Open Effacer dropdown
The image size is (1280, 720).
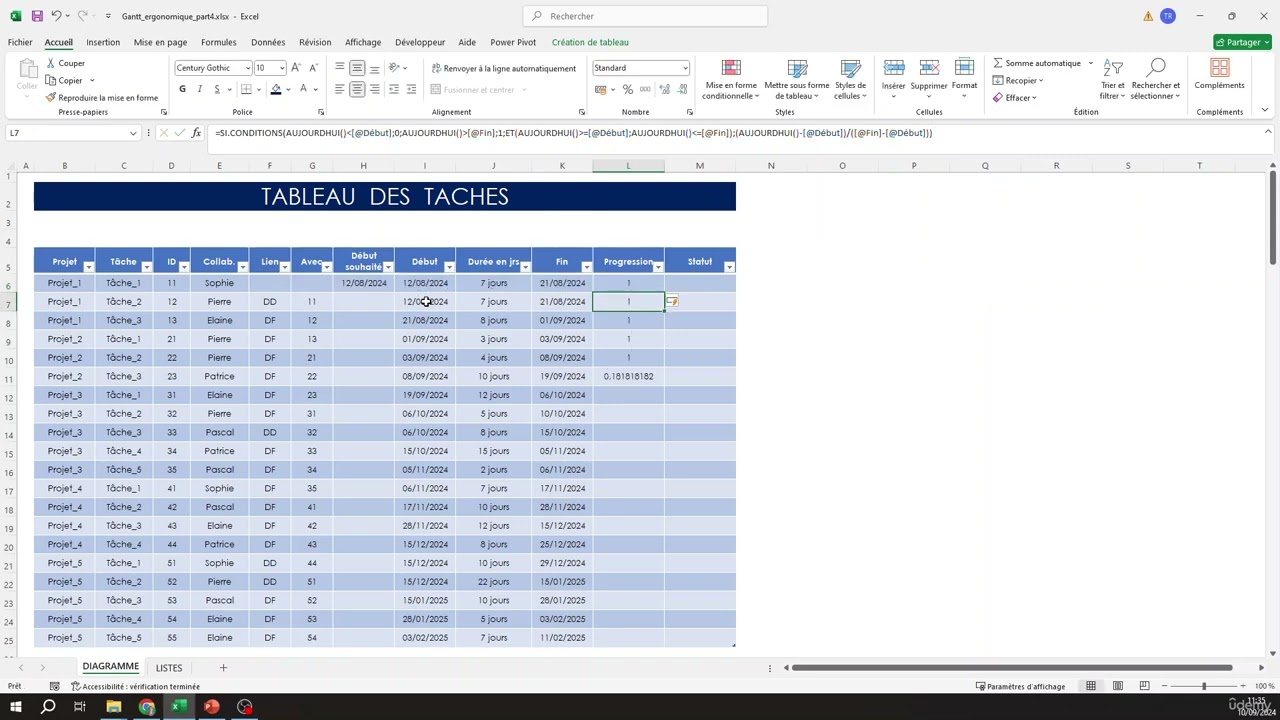pyautogui.click(x=1015, y=98)
